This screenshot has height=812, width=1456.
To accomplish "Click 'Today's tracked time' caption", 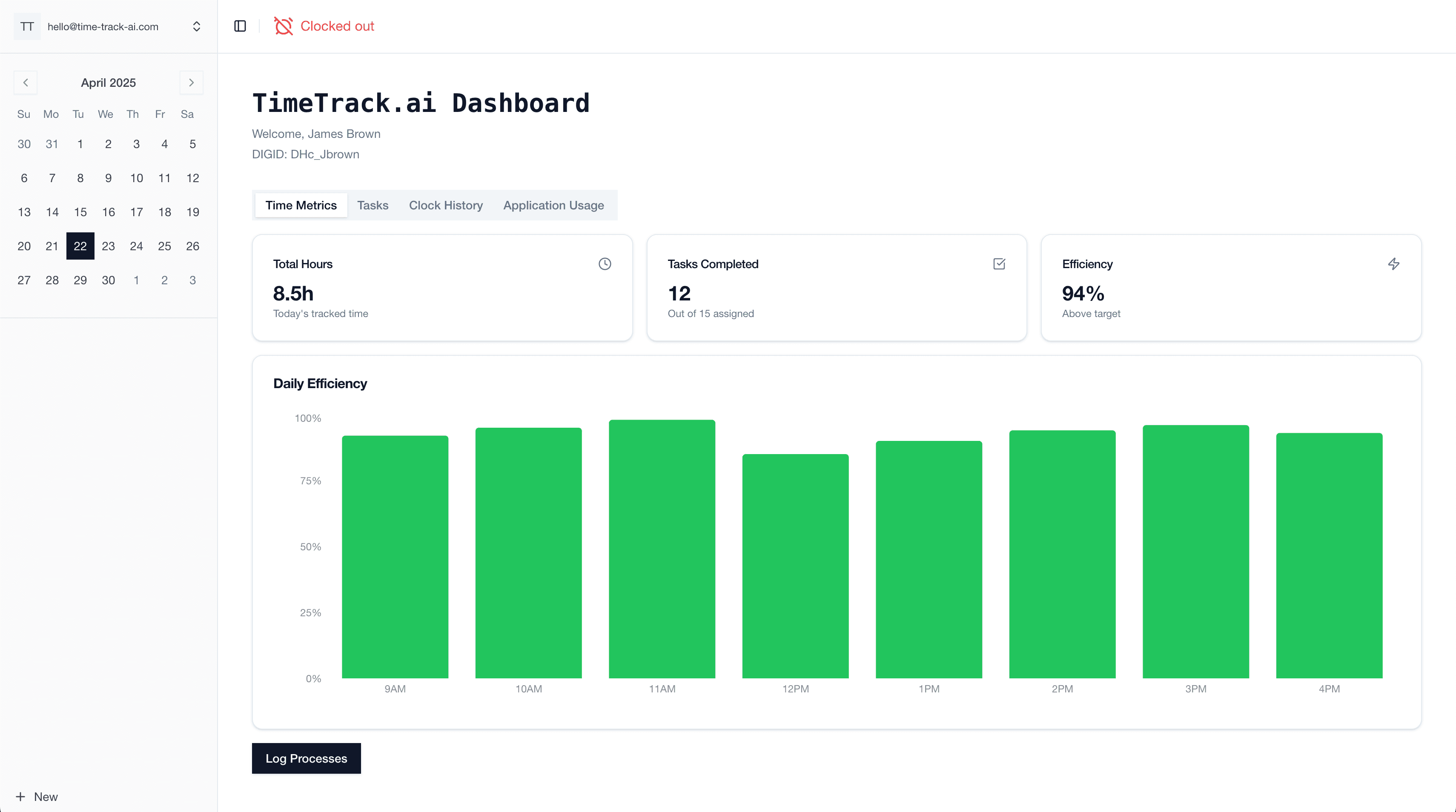I will pos(321,314).
